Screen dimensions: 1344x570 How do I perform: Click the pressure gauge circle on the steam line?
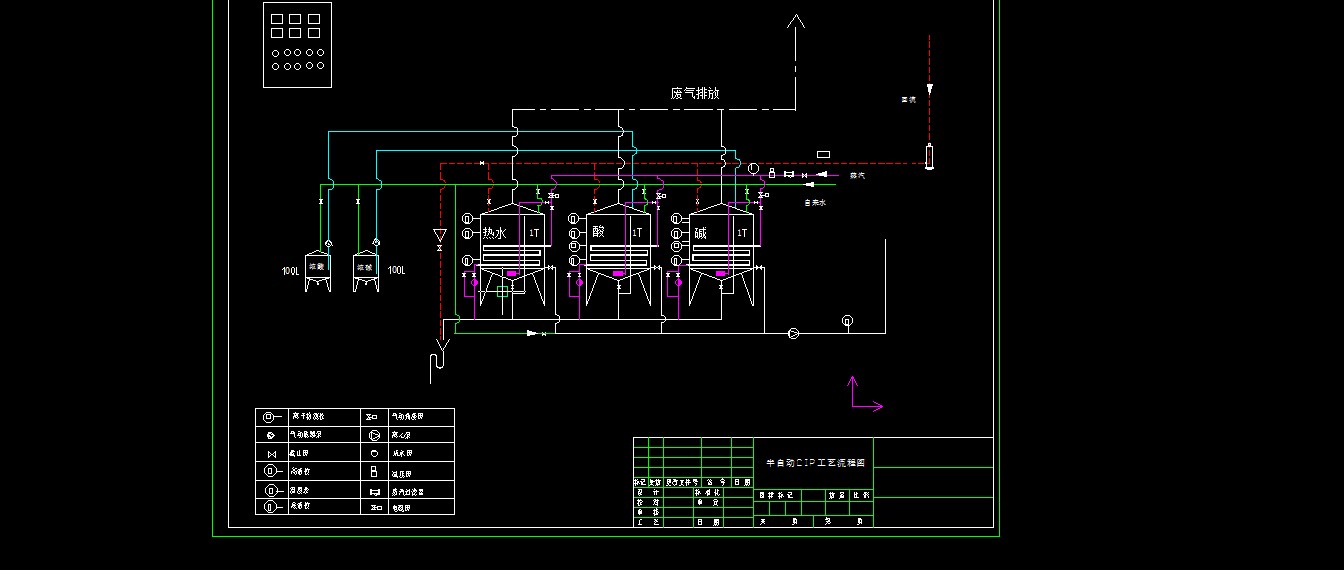click(753, 168)
